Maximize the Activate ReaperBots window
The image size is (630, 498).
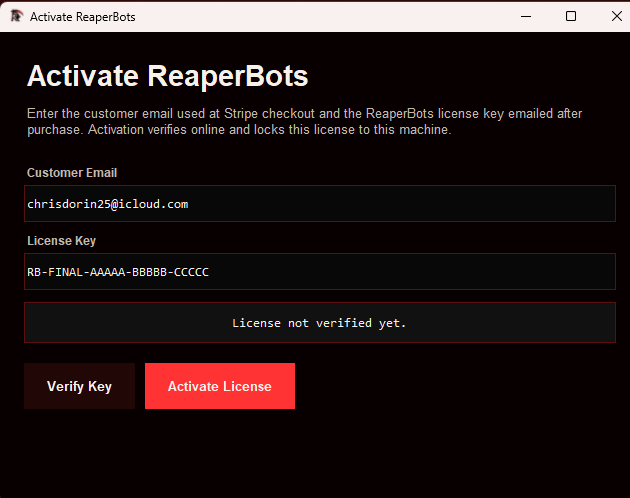point(571,16)
